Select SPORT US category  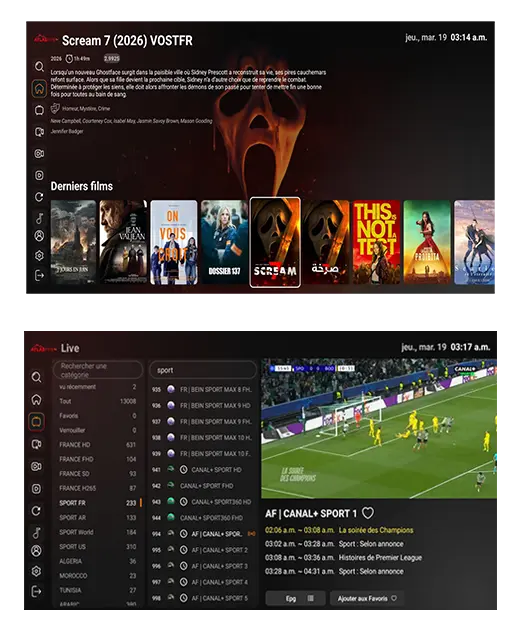[98, 546]
